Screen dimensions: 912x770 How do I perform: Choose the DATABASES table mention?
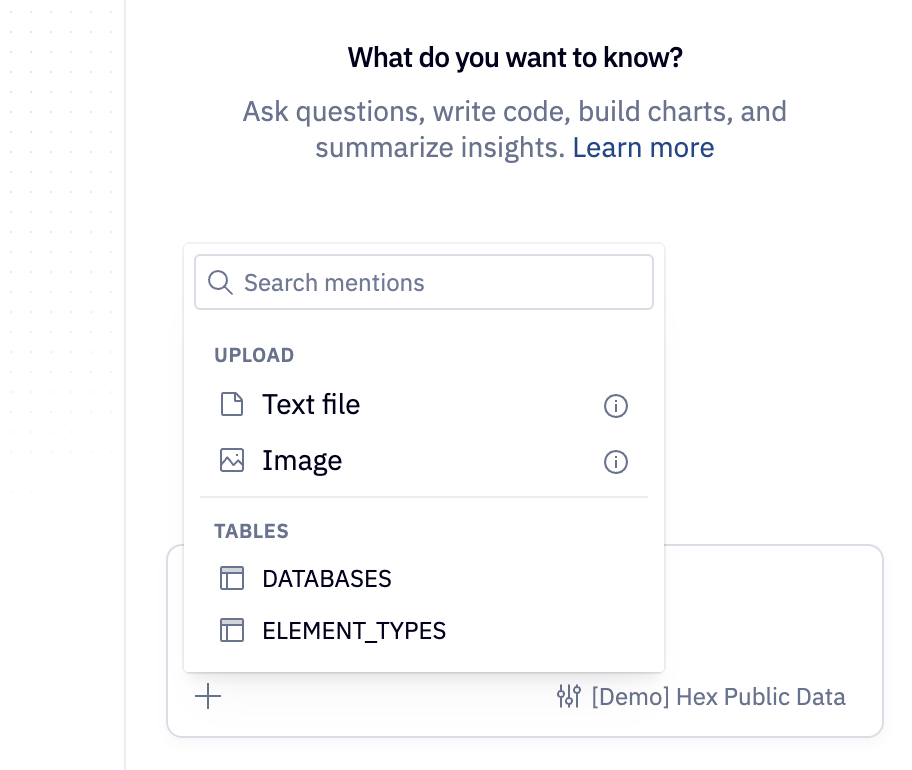point(326,578)
